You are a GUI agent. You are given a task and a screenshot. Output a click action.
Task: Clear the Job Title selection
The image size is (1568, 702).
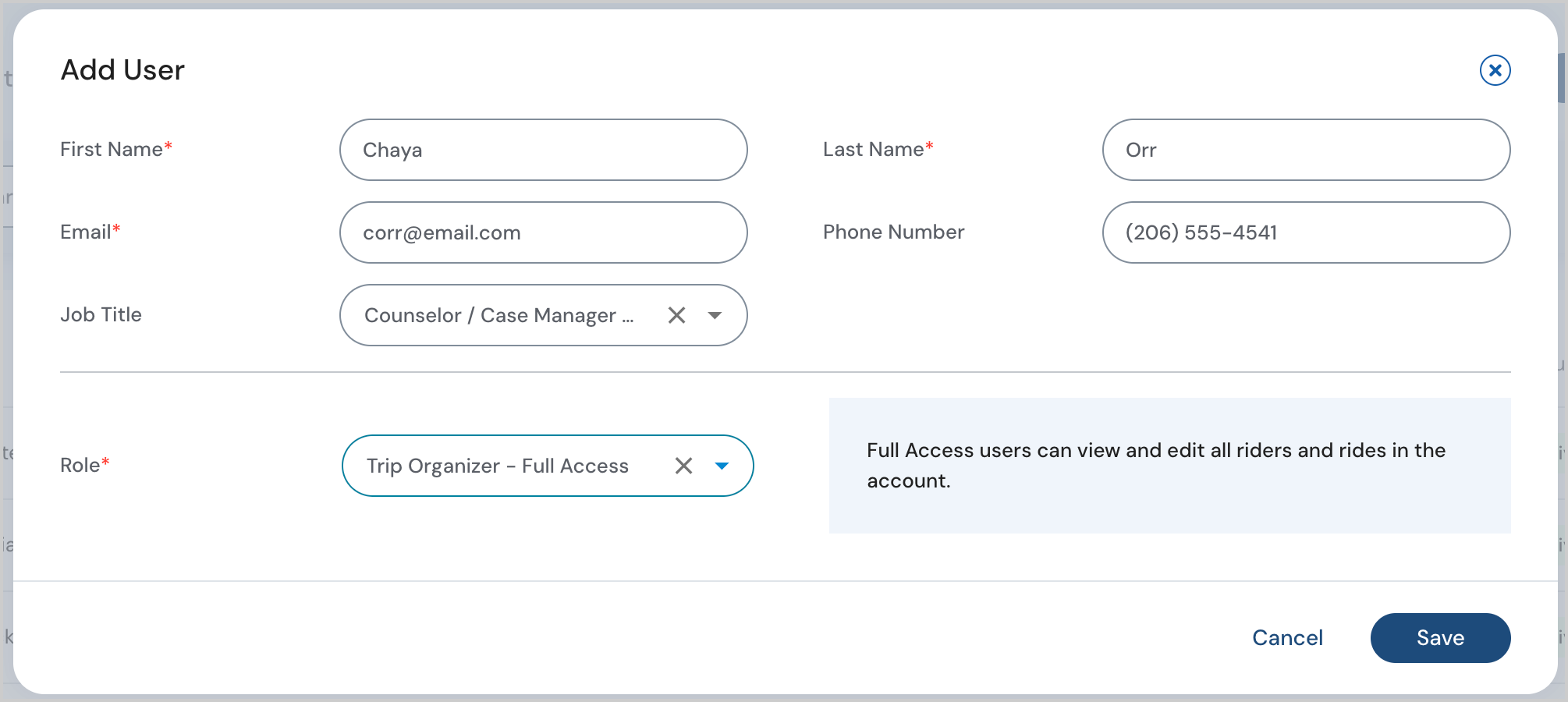click(x=676, y=315)
